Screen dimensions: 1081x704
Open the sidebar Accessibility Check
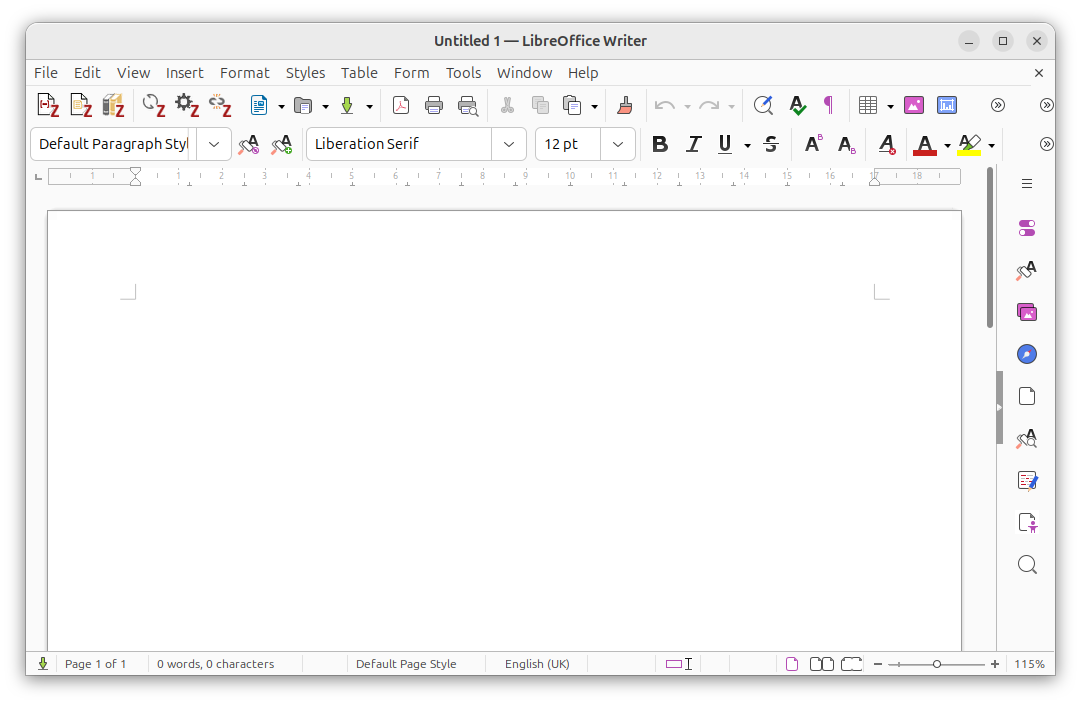coord(1027,523)
